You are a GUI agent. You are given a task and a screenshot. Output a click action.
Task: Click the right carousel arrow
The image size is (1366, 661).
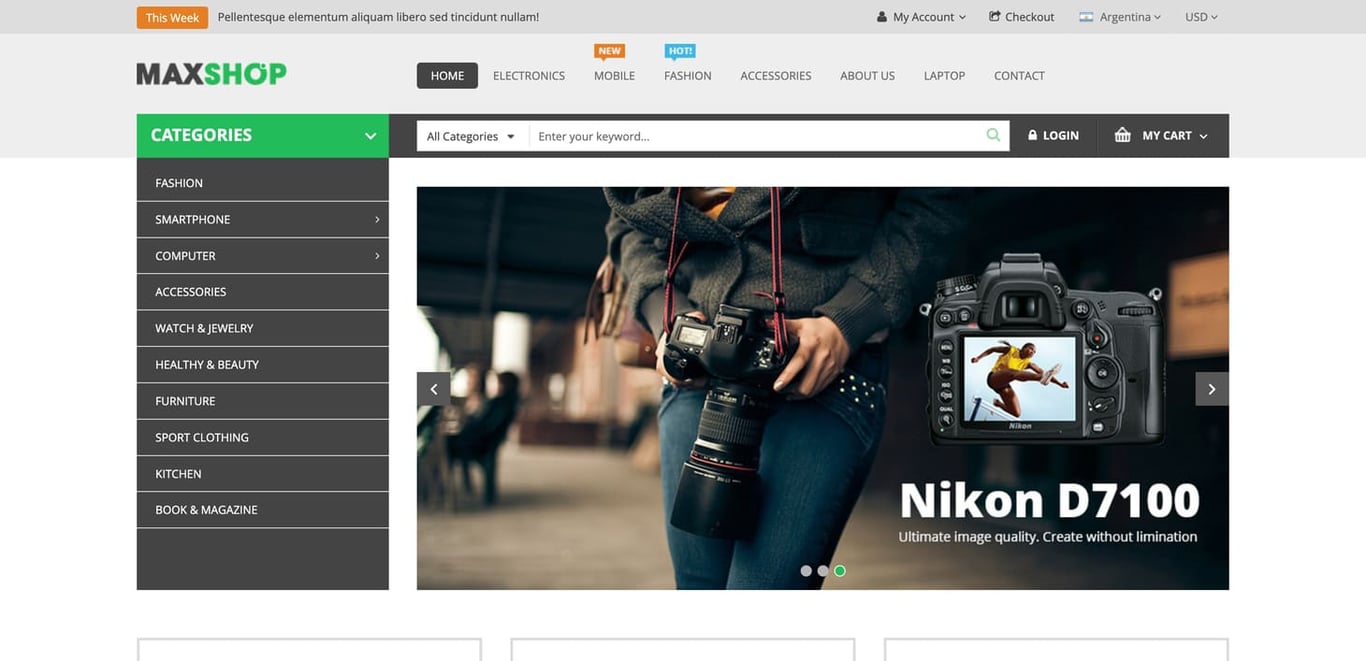click(1212, 388)
